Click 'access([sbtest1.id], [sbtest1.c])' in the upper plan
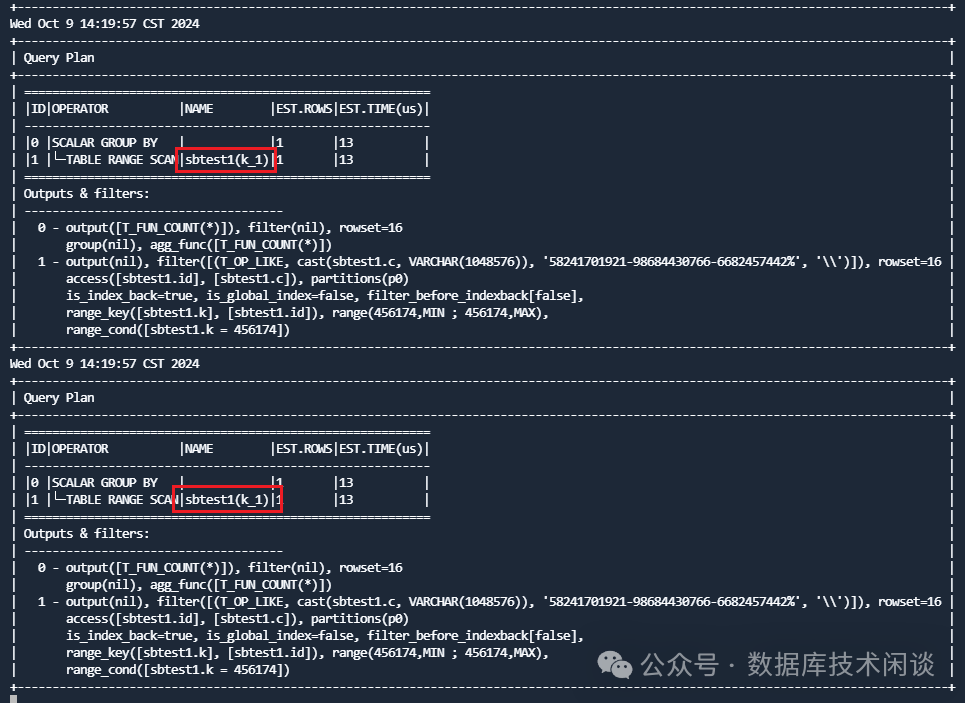The image size is (965, 703). click(x=185, y=279)
